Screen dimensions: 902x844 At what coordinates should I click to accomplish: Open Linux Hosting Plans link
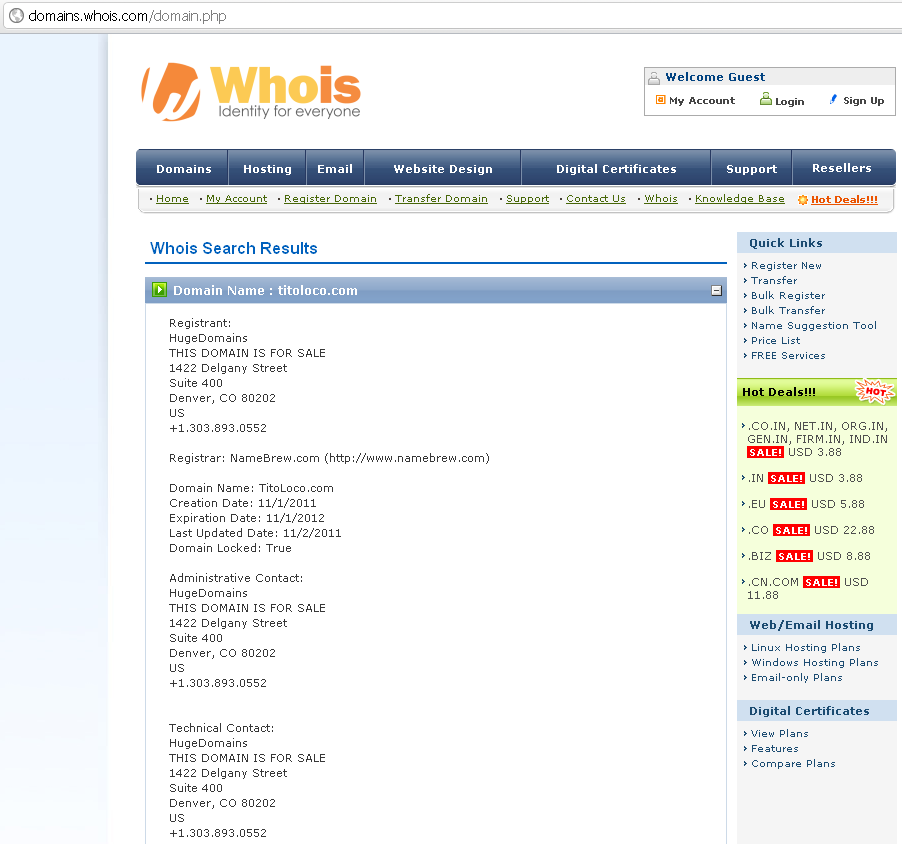805,647
